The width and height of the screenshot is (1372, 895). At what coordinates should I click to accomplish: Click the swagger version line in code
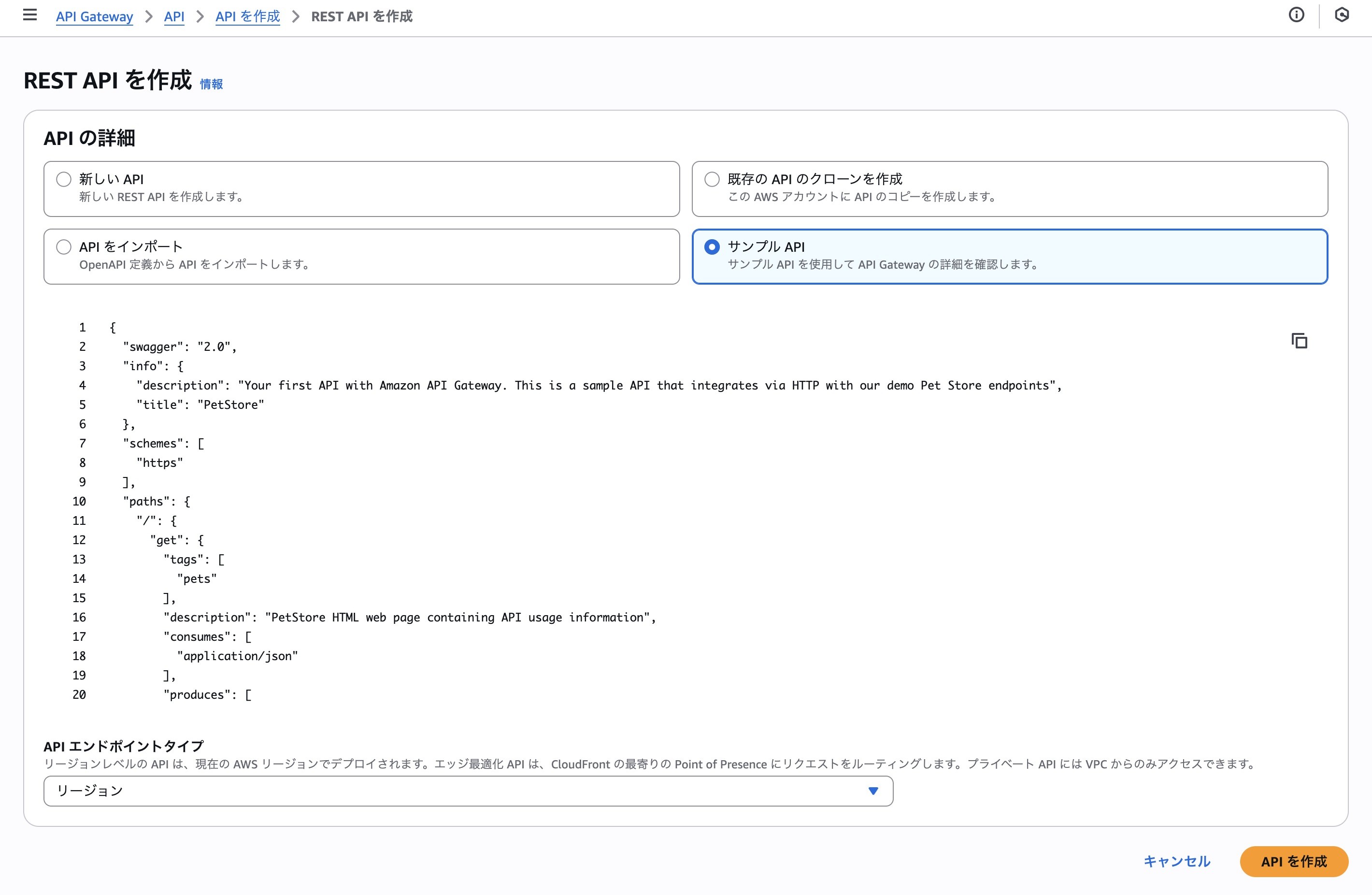(x=179, y=346)
